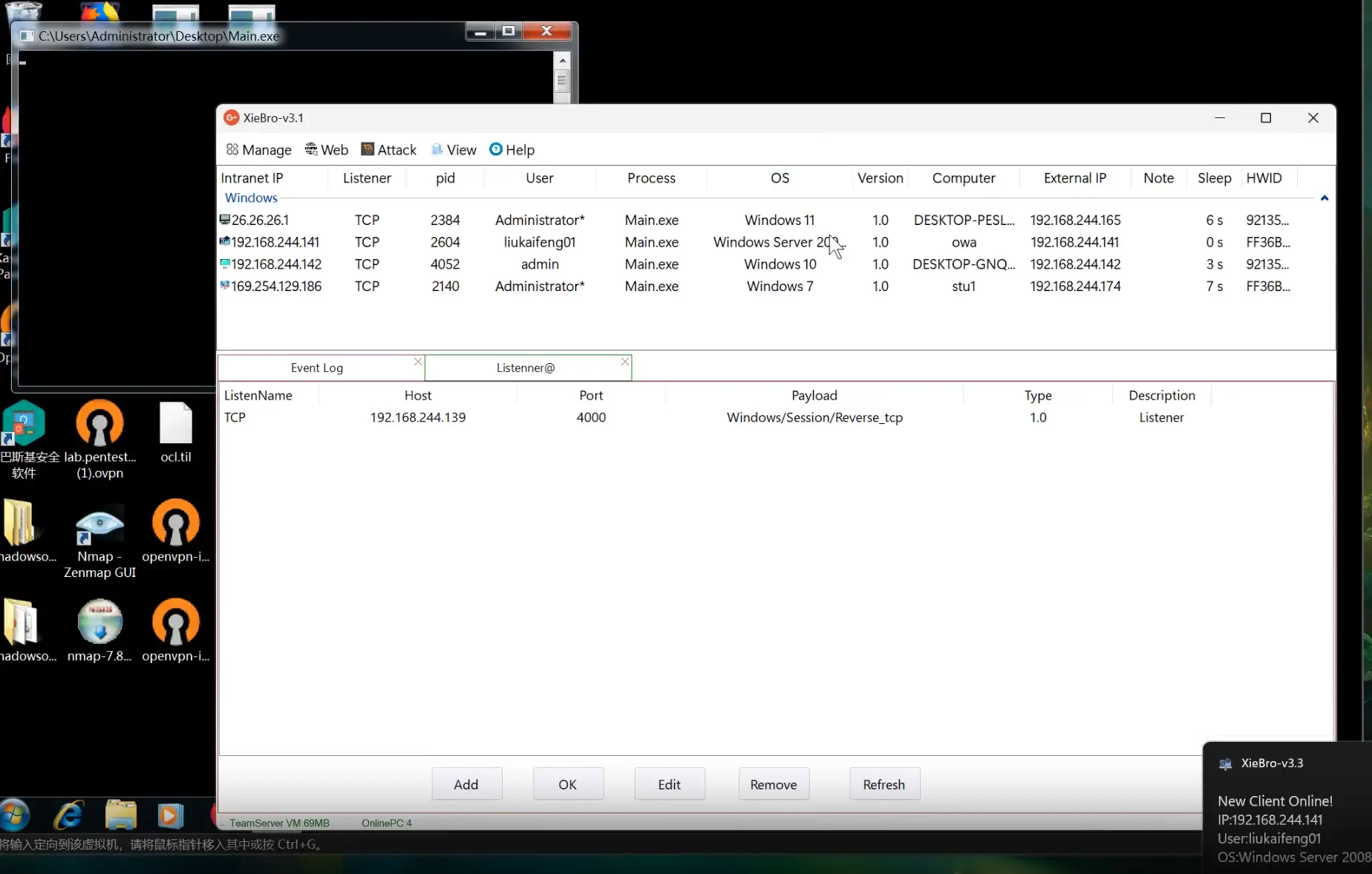Select the TCP listener row

(777, 417)
